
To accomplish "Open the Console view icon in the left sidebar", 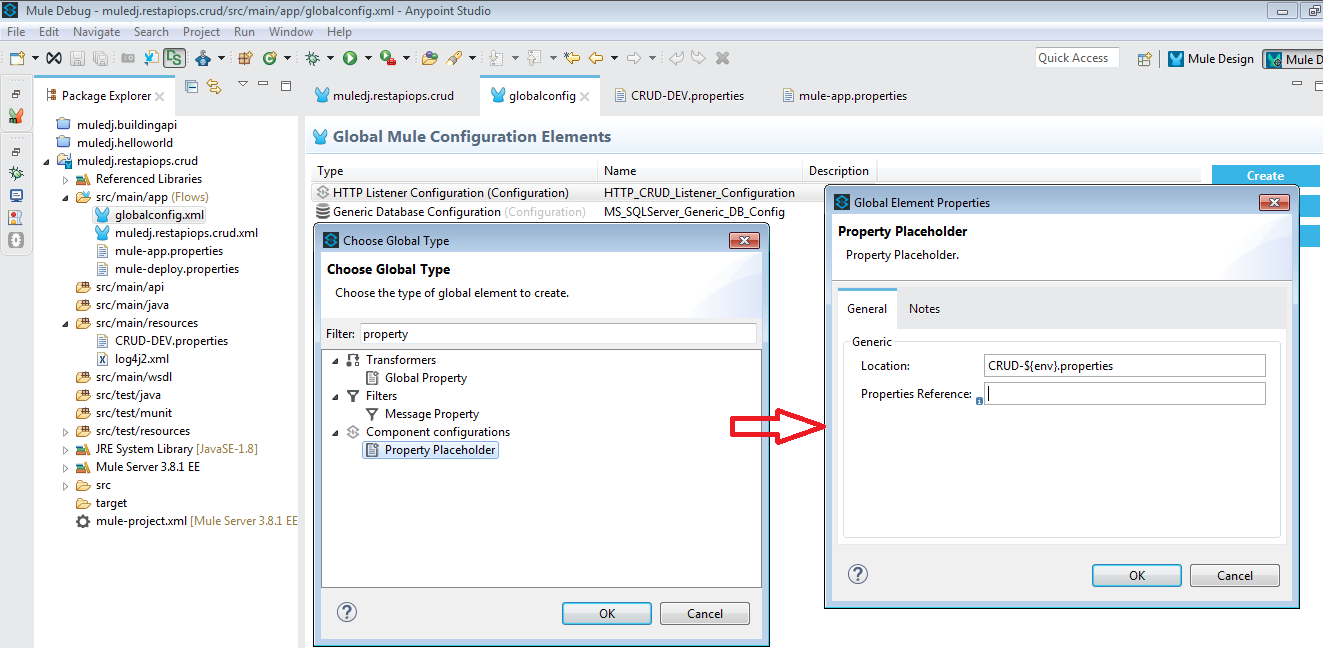I will [x=16, y=195].
